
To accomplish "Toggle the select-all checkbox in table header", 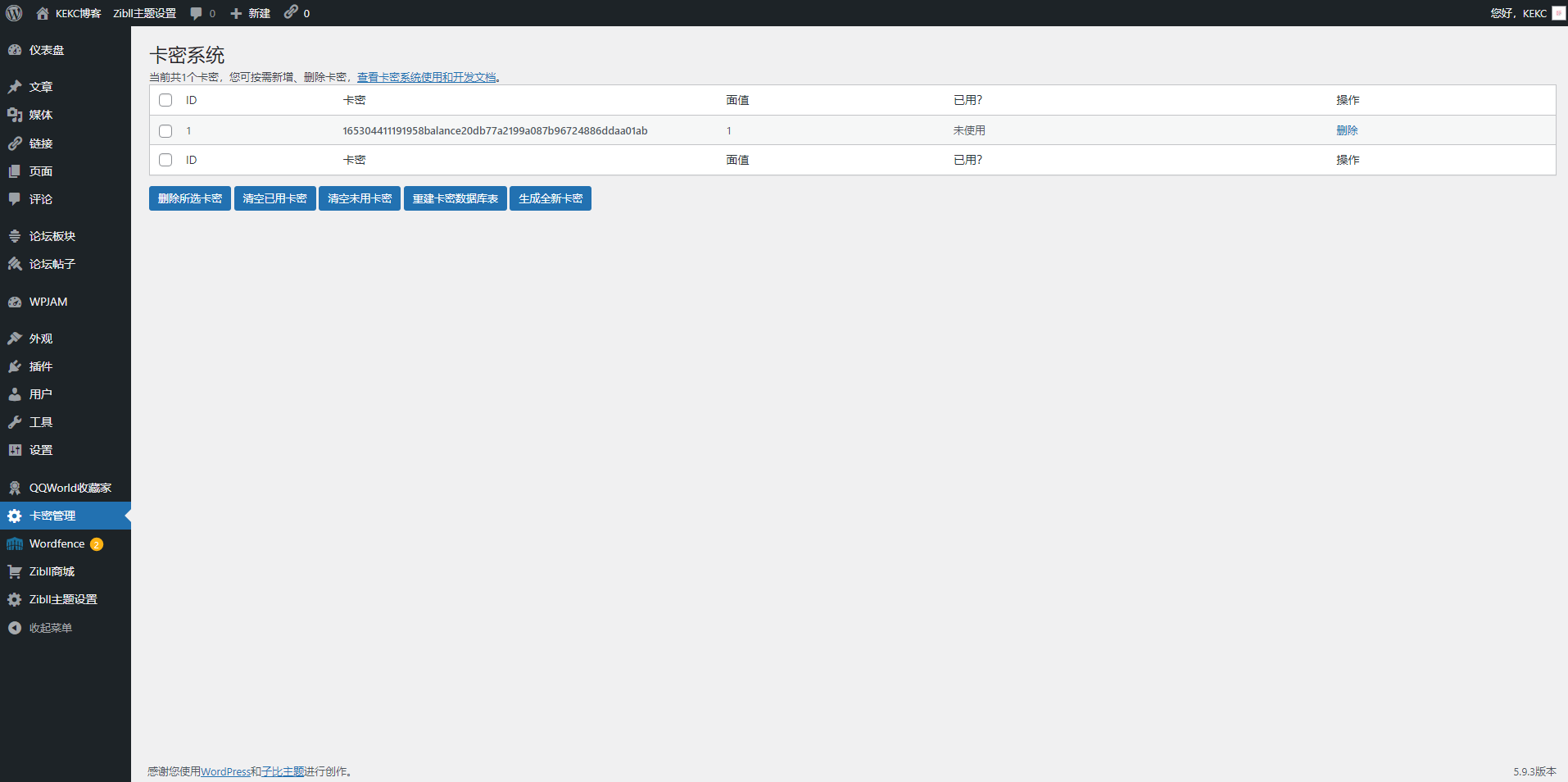I will (x=165, y=100).
